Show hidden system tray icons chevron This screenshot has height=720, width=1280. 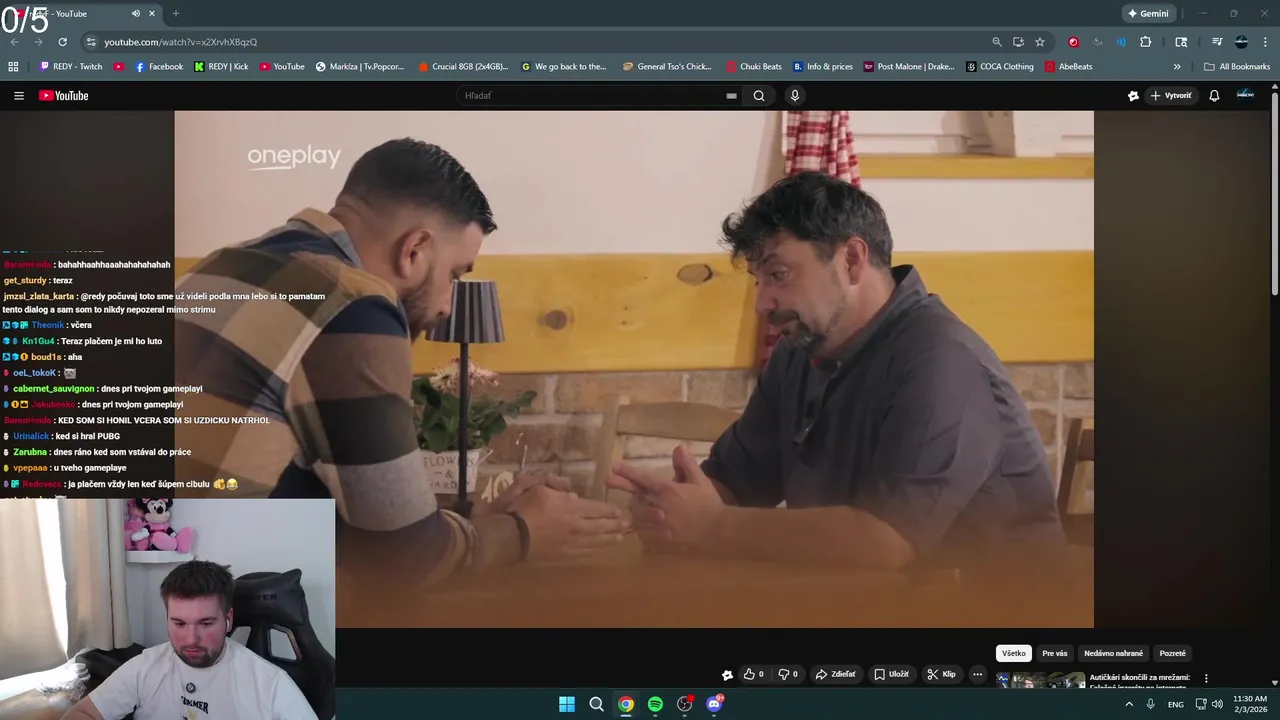point(1129,704)
